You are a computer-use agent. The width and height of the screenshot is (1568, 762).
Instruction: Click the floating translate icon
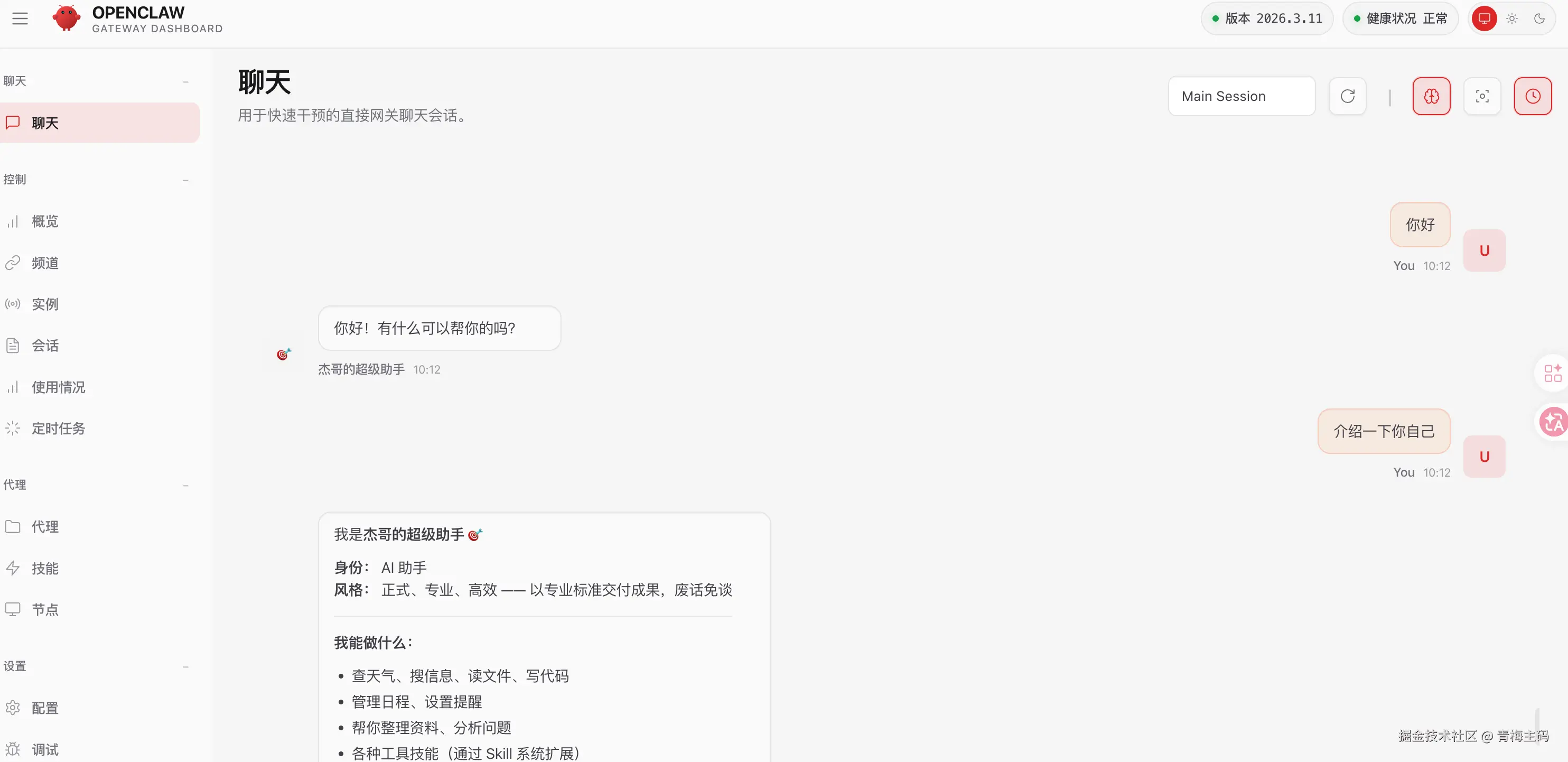[1553, 421]
